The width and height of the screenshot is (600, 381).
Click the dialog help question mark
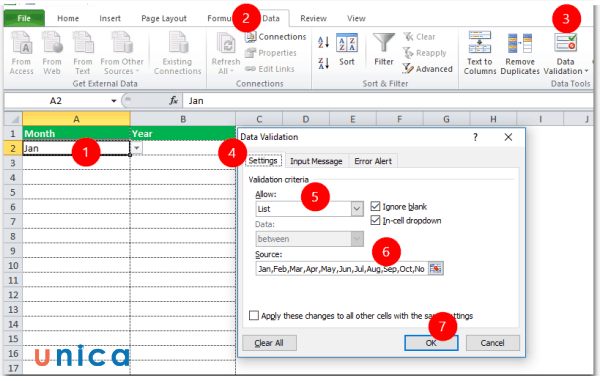(475, 137)
